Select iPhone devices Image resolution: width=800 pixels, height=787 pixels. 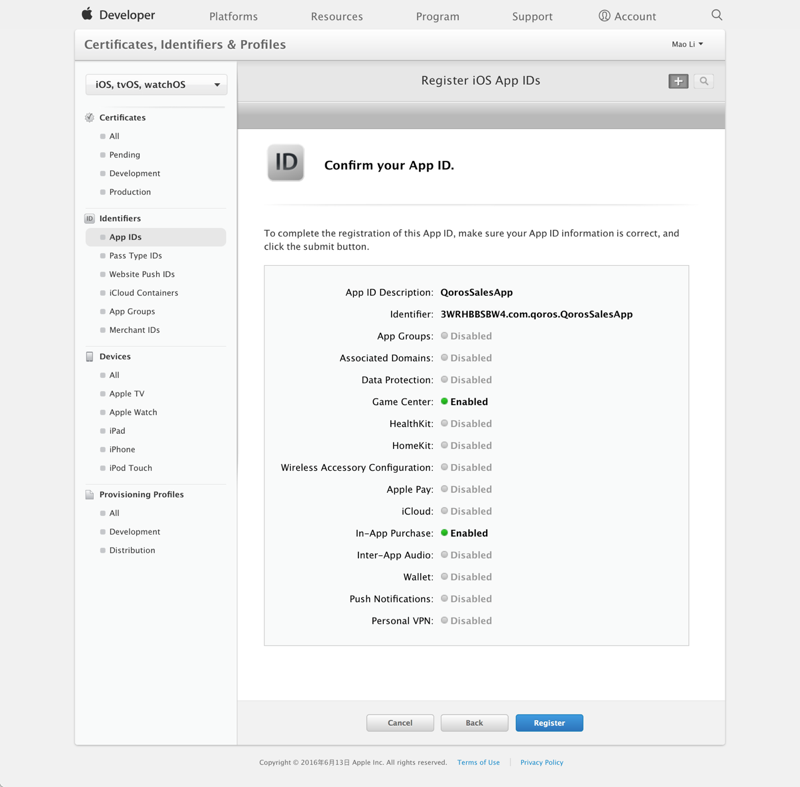pos(122,449)
